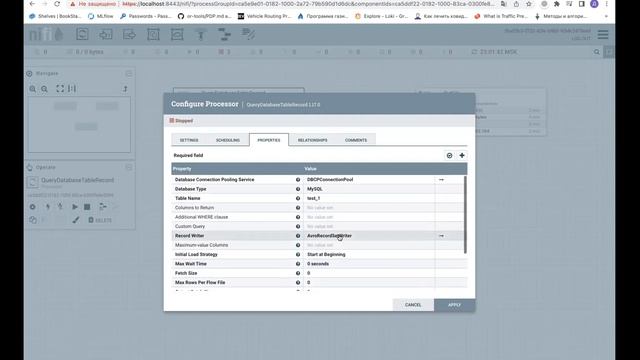Image resolution: width=640 pixels, height=360 pixels.
Task: Show help icon for Columns to Return
Action: [x=298, y=208]
